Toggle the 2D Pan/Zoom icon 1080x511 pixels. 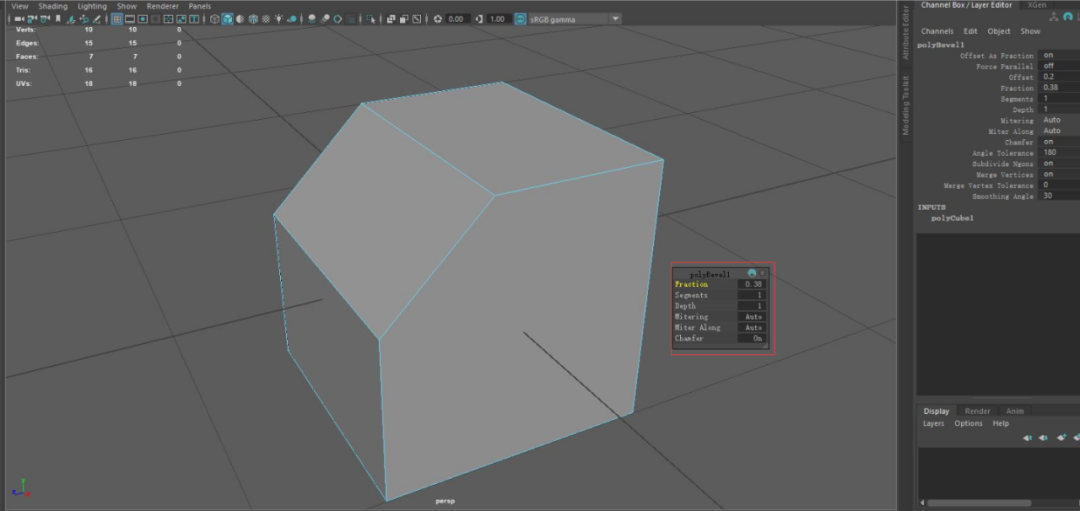pos(84,19)
